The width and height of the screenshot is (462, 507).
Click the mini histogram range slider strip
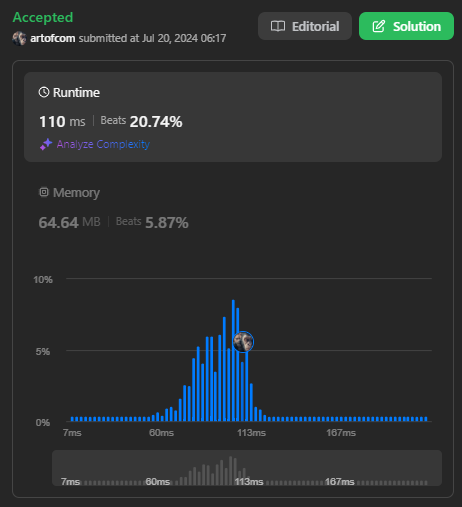coord(247,468)
